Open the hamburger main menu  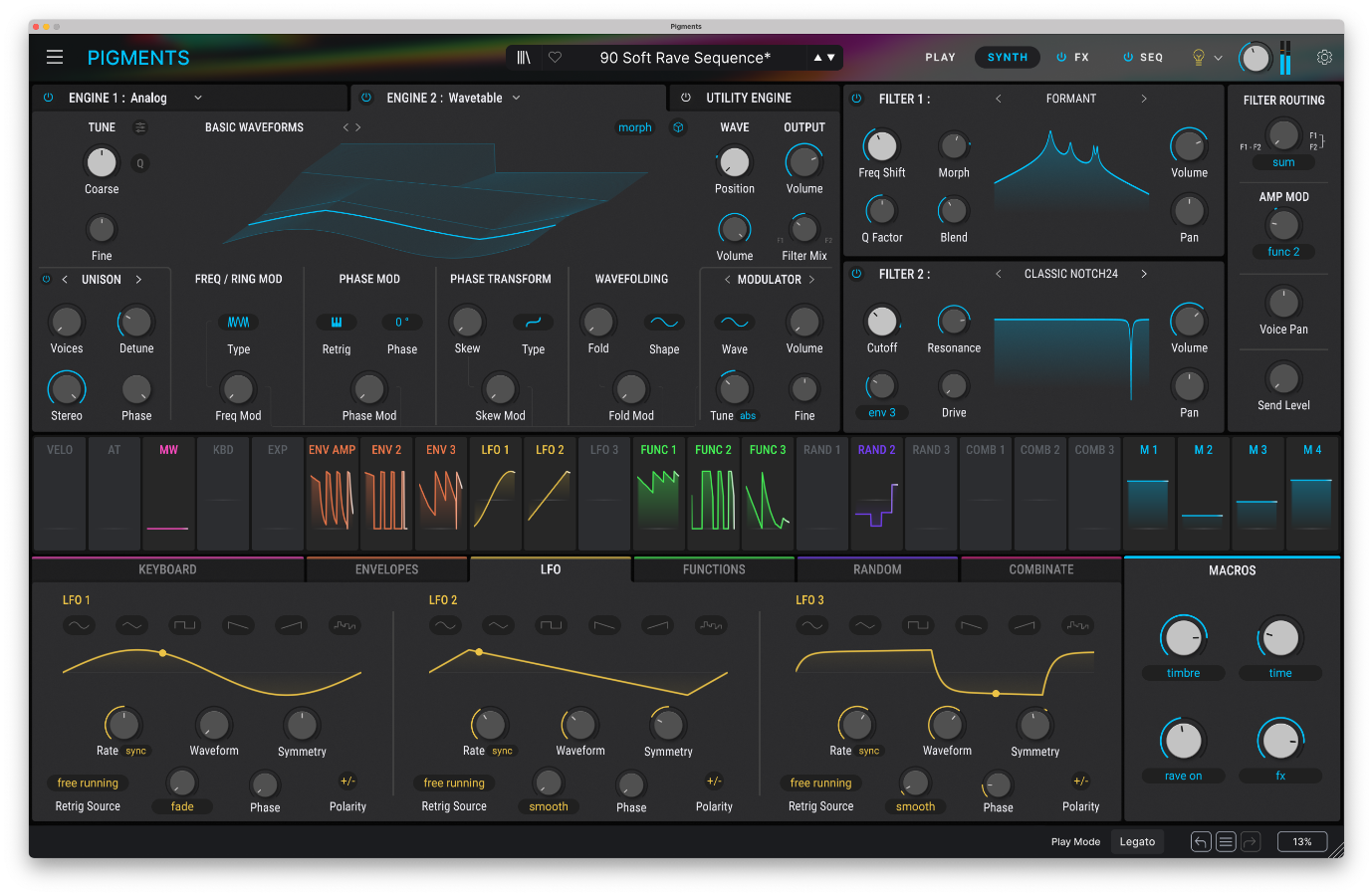(55, 58)
